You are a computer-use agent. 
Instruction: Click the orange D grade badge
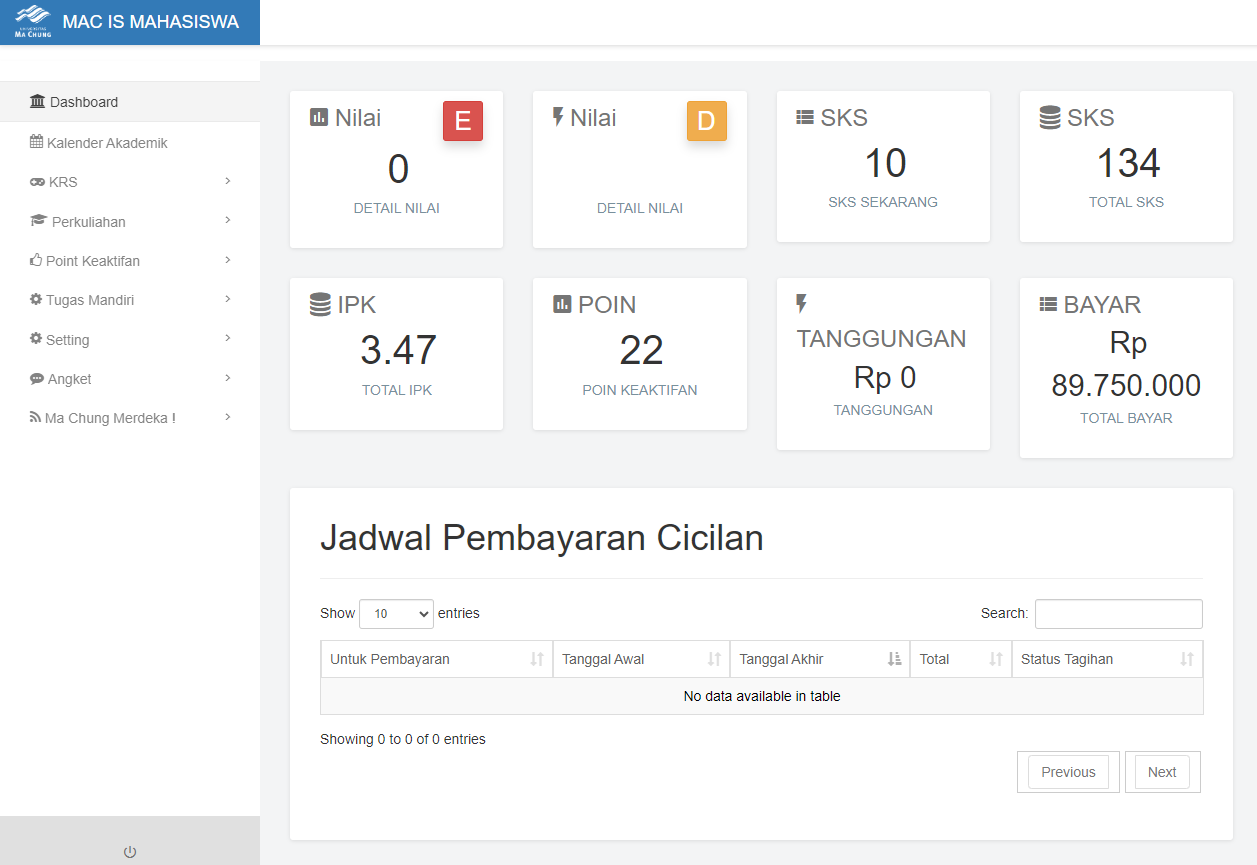706,121
